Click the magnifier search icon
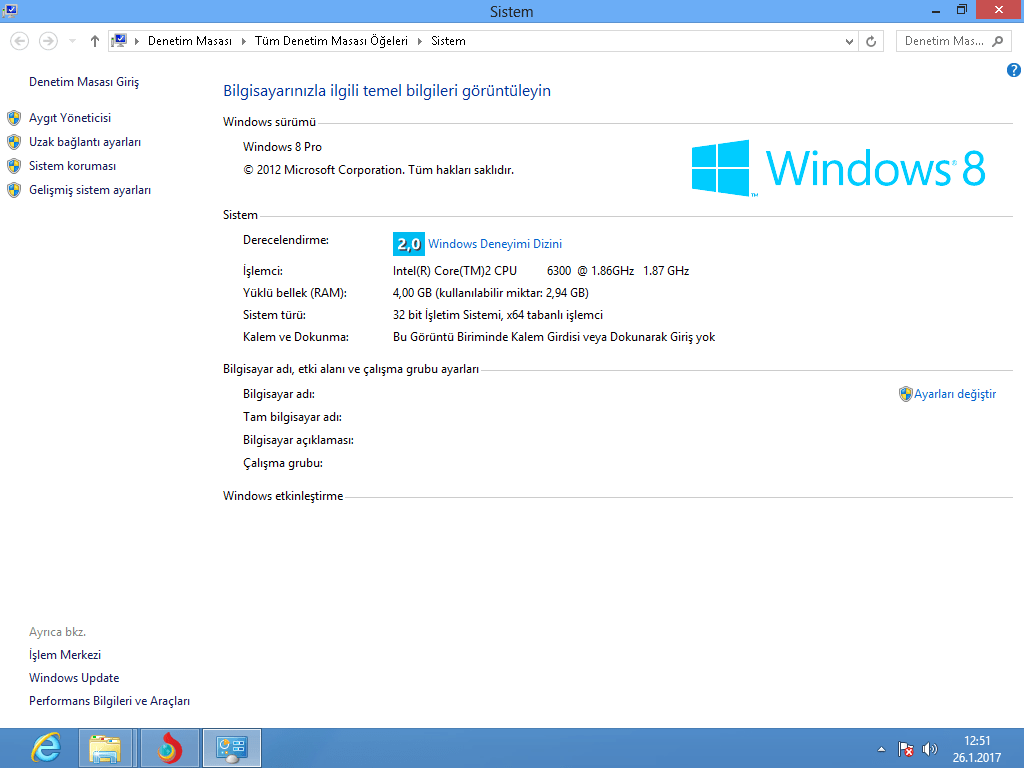The width and height of the screenshot is (1024, 768). pos(998,41)
